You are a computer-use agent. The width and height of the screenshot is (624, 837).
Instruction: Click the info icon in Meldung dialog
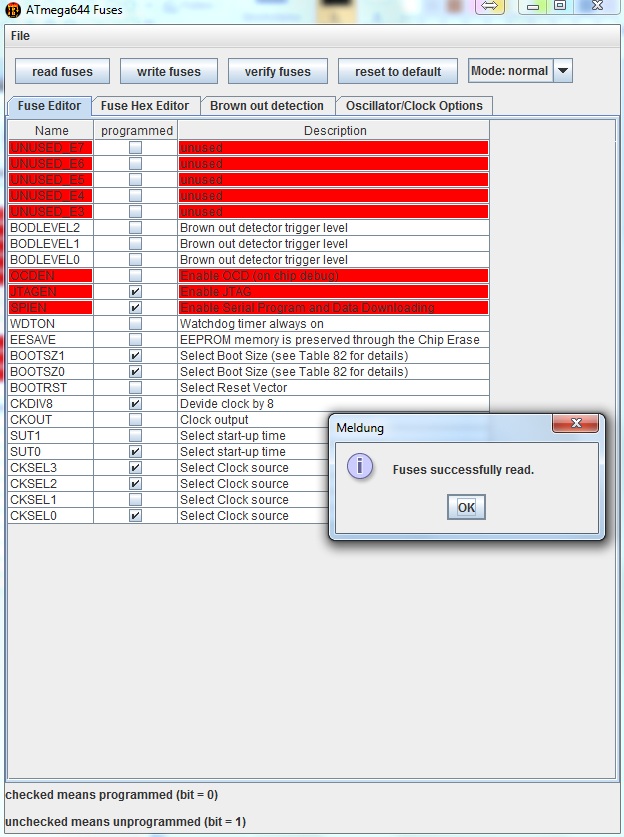[361, 467]
